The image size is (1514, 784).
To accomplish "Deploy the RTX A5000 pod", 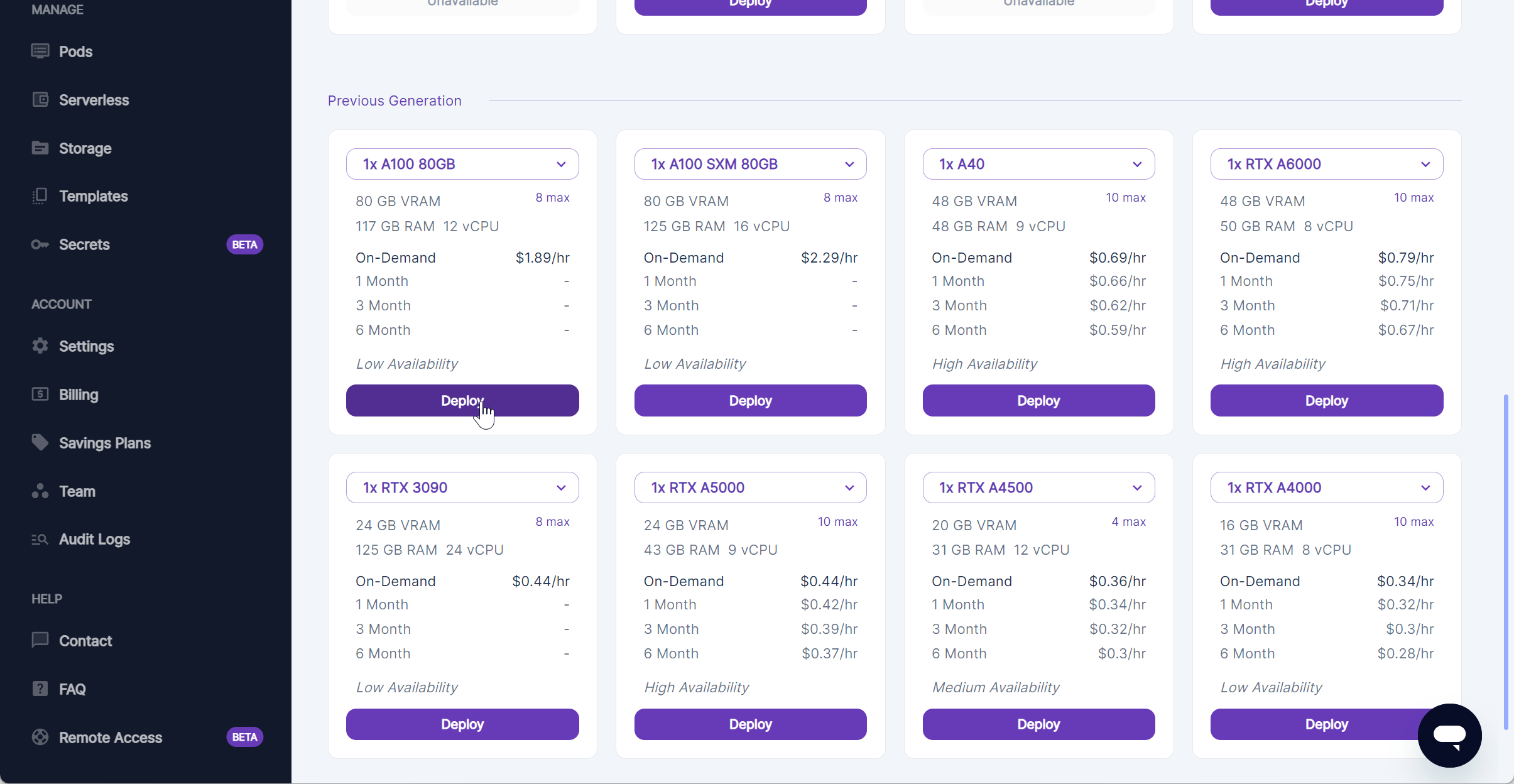I will tap(750, 724).
